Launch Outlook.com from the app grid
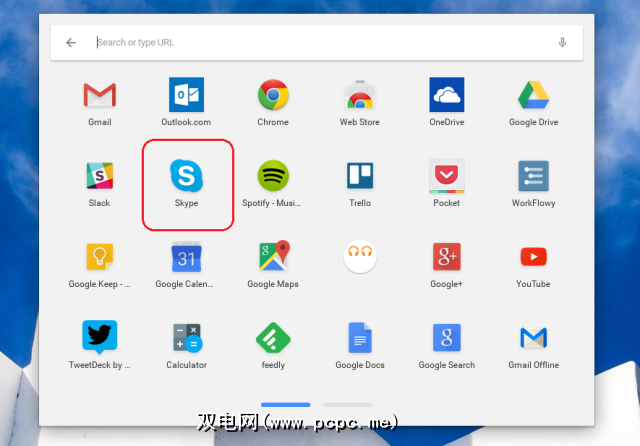The height and width of the screenshot is (446, 640). pos(186,94)
